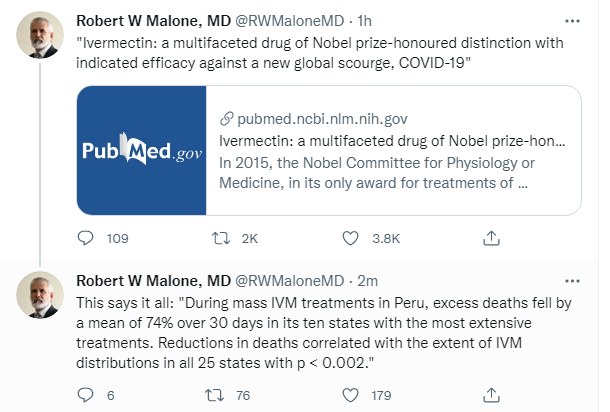The width and height of the screenshot is (610, 412).
Task: Open the first tweet's profile avatar
Action: (x=40, y=35)
